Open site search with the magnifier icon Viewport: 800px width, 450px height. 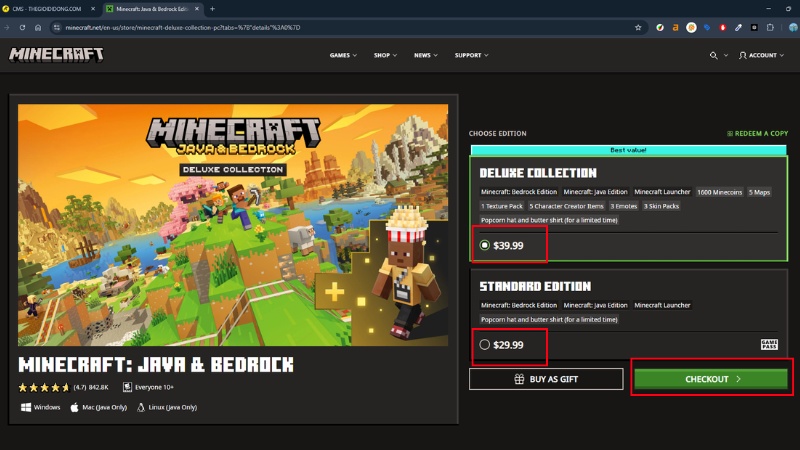(714, 55)
